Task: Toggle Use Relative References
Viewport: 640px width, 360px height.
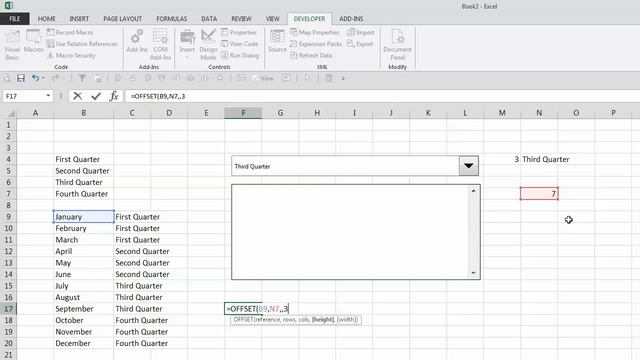Action: pyautogui.click(x=82, y=43)
